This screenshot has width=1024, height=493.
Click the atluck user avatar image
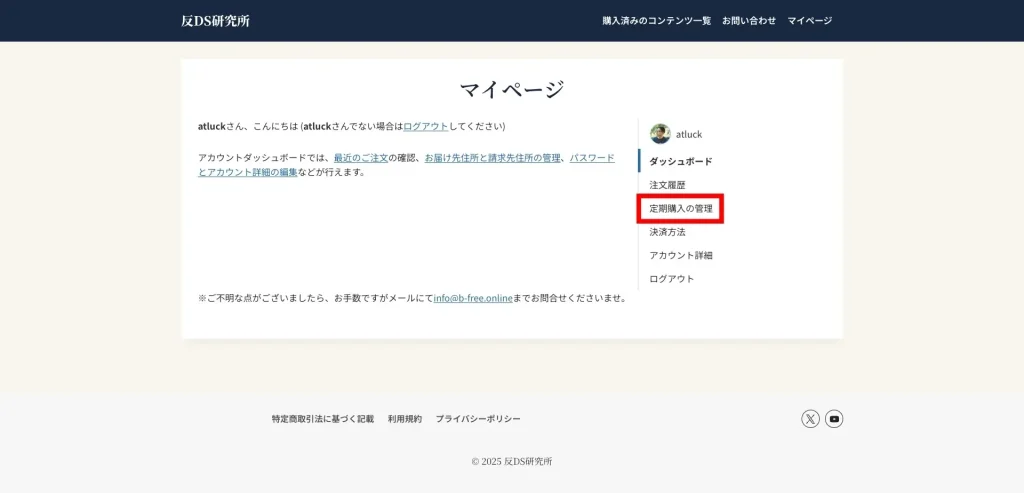660,134
